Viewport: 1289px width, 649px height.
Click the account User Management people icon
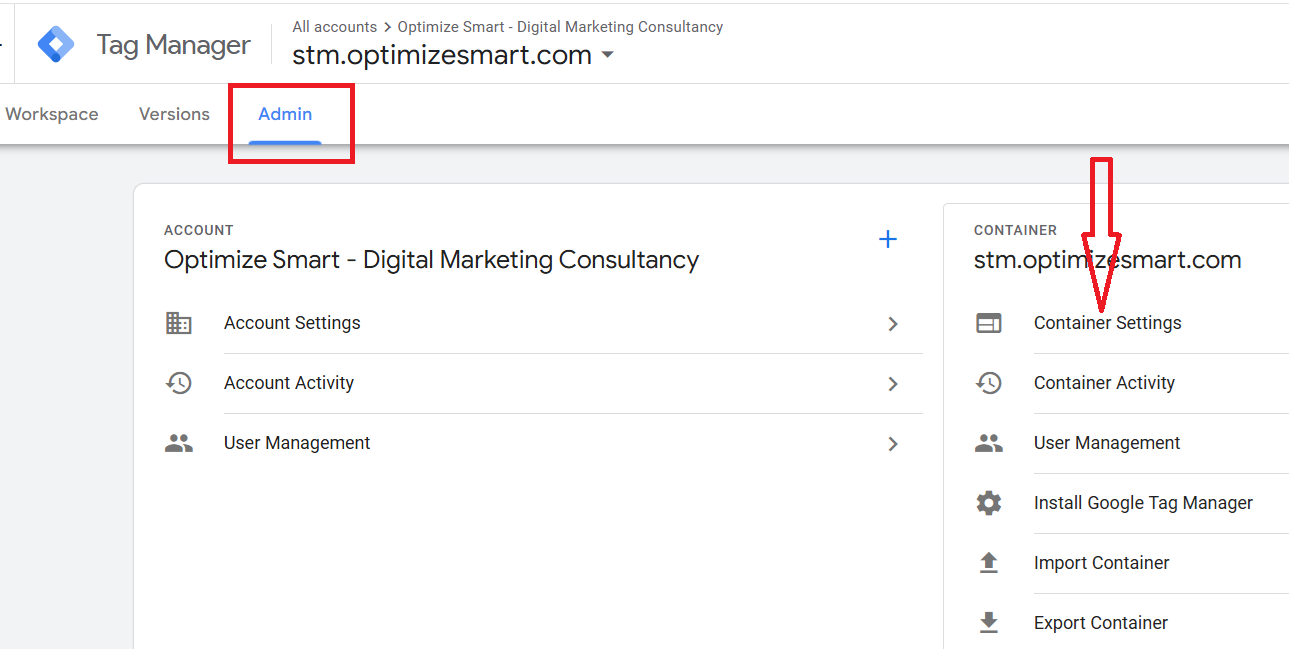[179, 443]
